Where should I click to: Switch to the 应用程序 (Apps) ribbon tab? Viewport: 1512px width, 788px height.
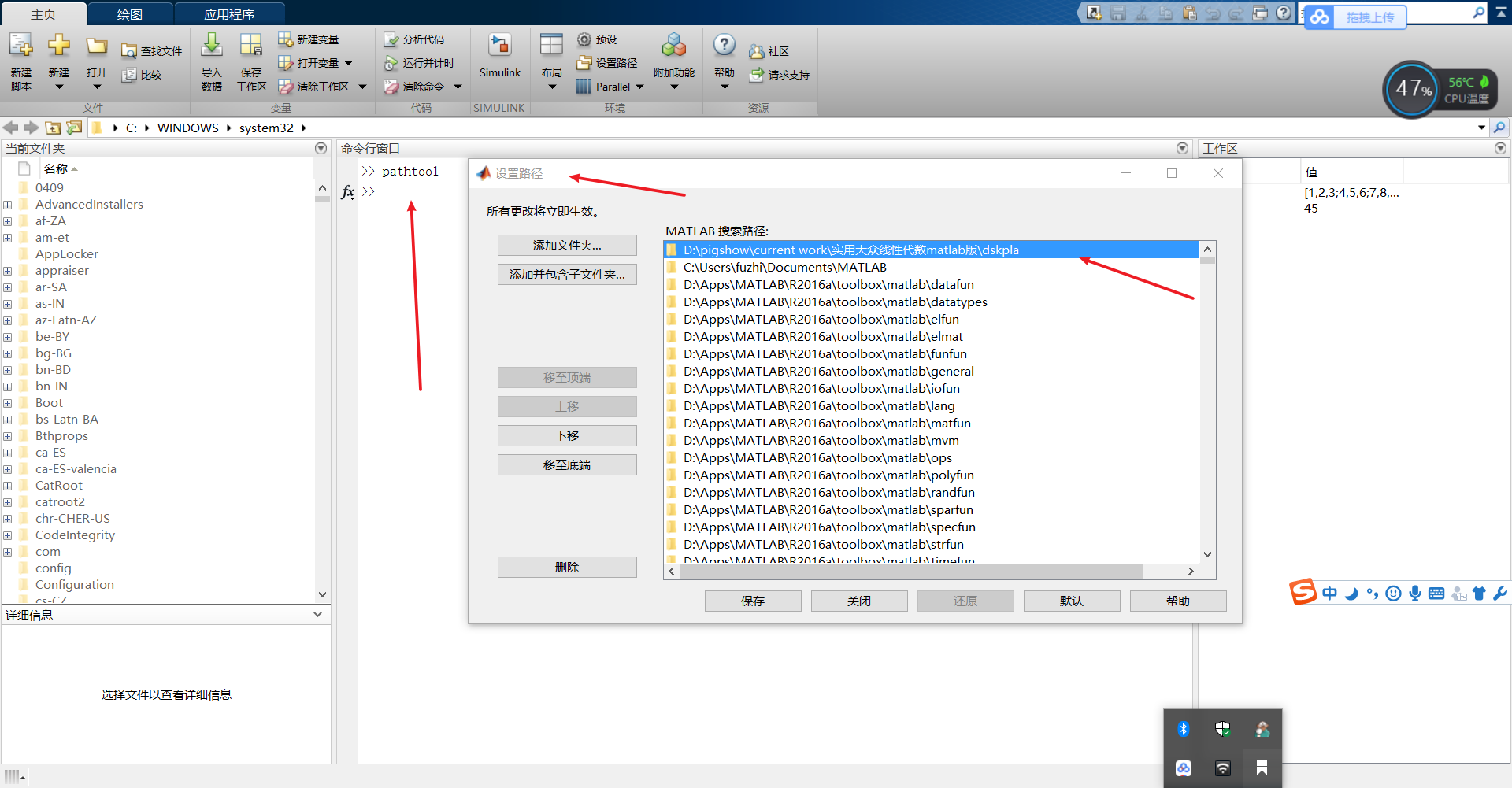click(229, 13)
